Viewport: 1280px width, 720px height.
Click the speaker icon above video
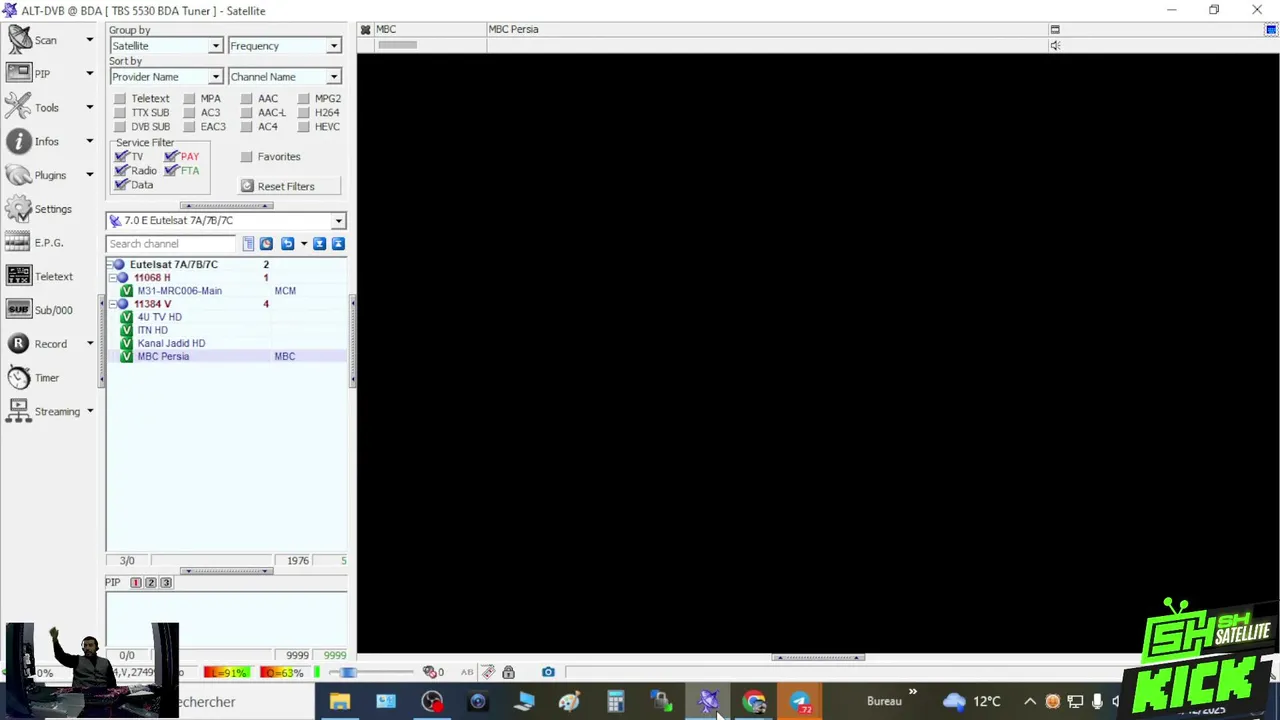click(1055, 46)
